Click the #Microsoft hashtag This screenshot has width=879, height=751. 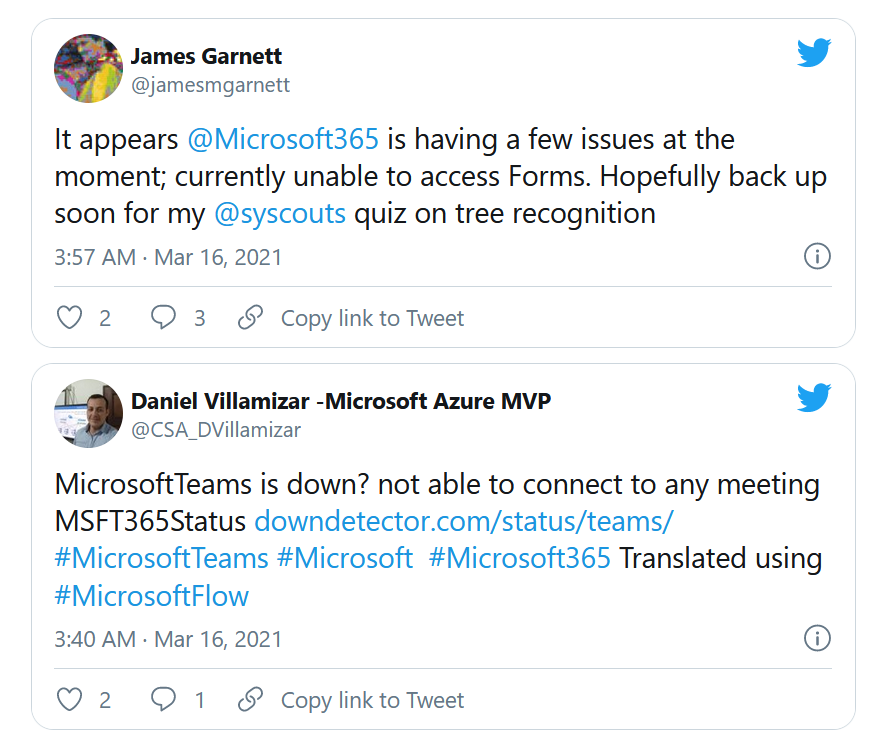tap(345, 558)
